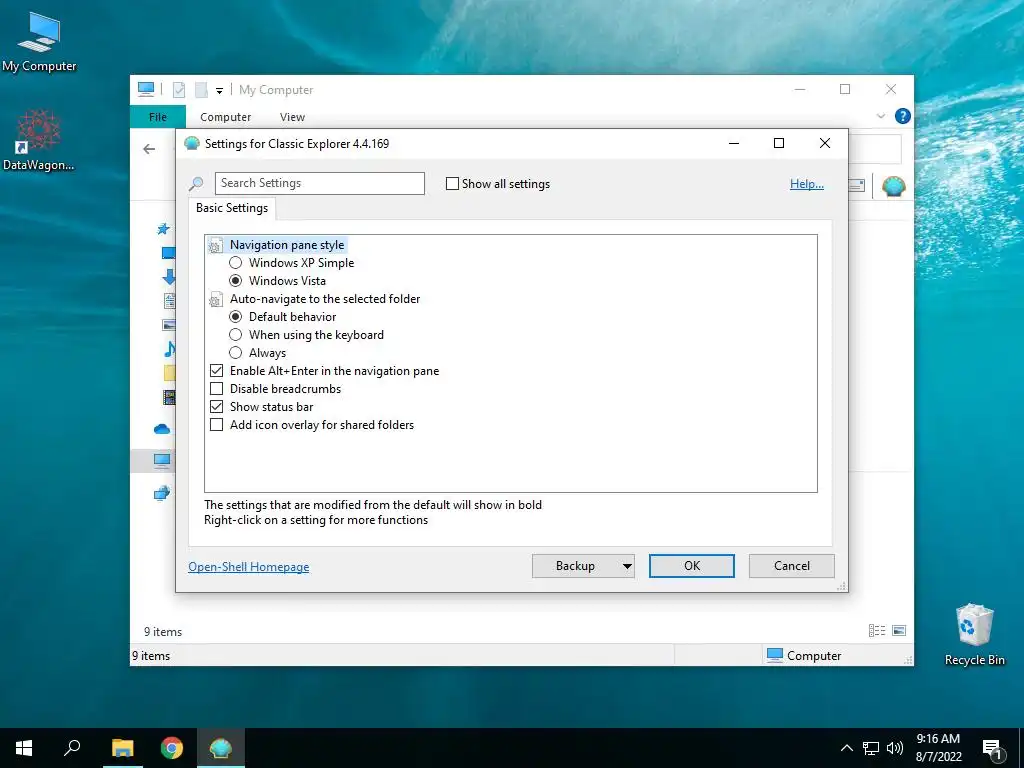Open the notification center icon

[x=993, y=749]
